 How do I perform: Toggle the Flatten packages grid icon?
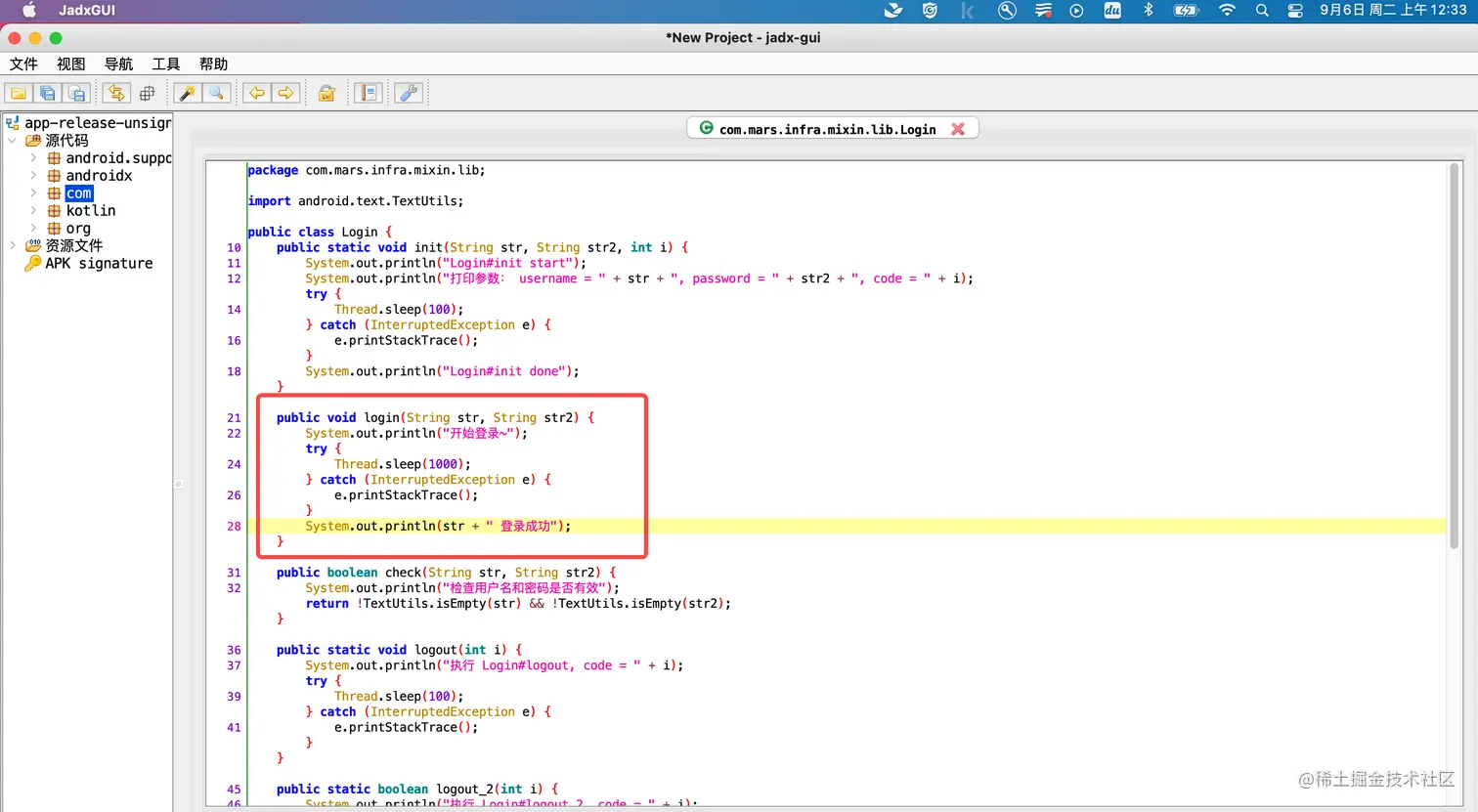[x=148, y=93]
